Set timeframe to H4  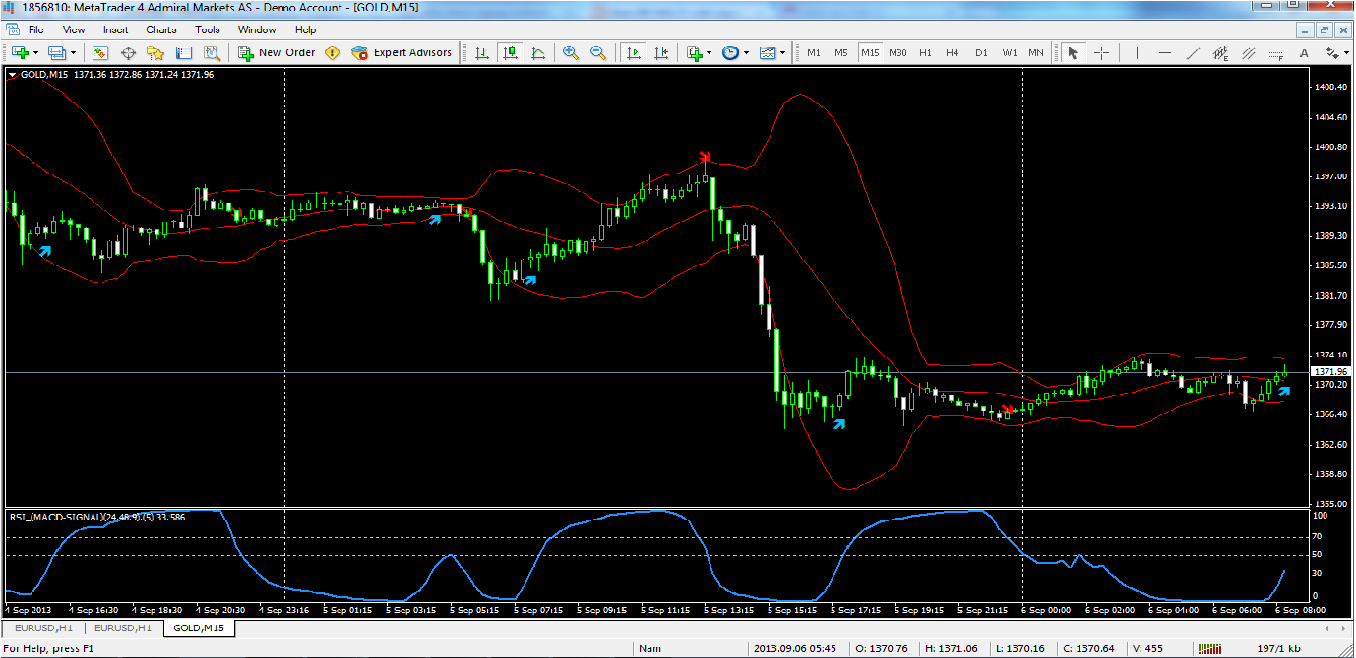coord(952,52)
